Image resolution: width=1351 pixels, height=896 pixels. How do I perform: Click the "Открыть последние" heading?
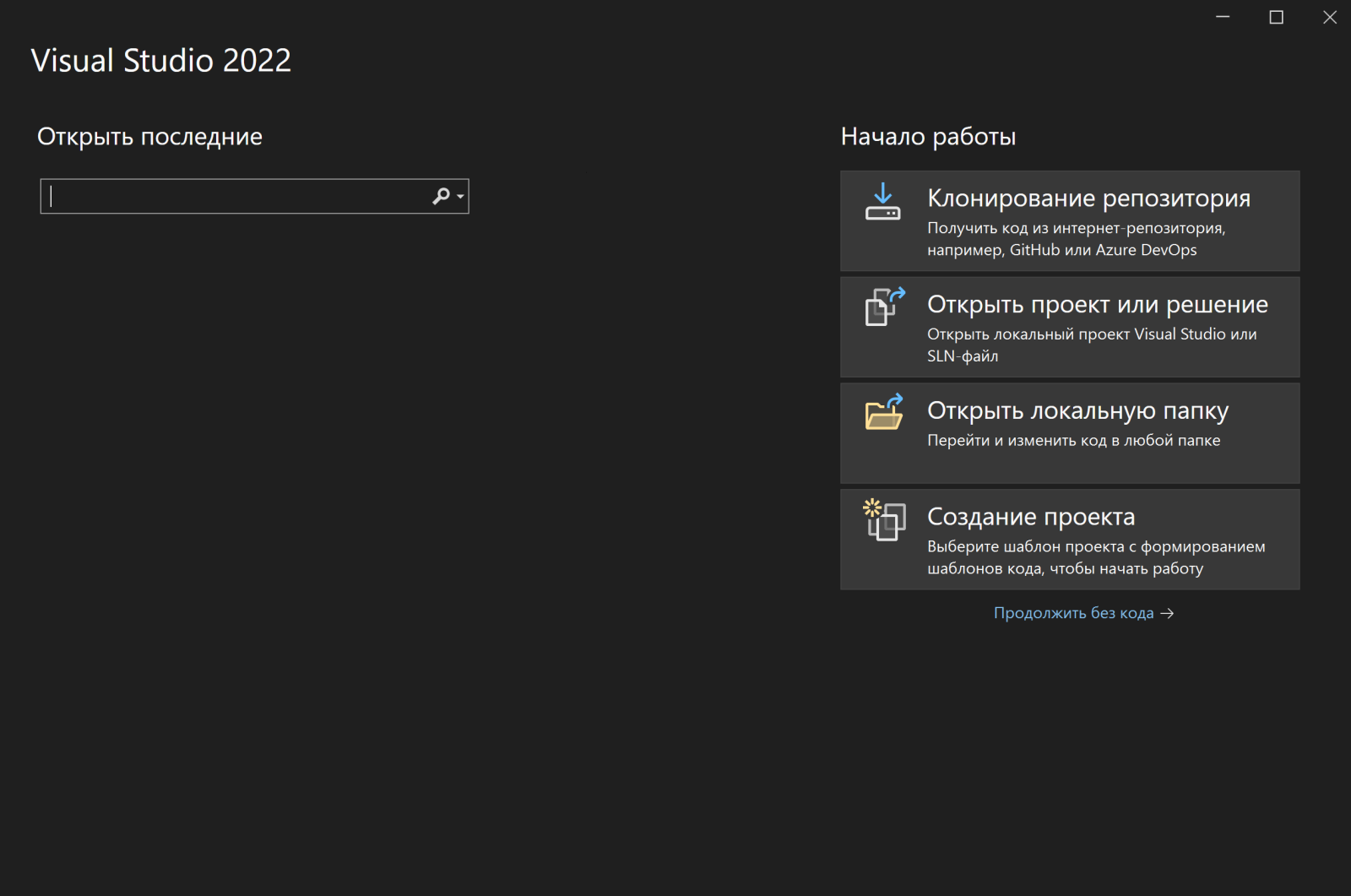point(149,137)
